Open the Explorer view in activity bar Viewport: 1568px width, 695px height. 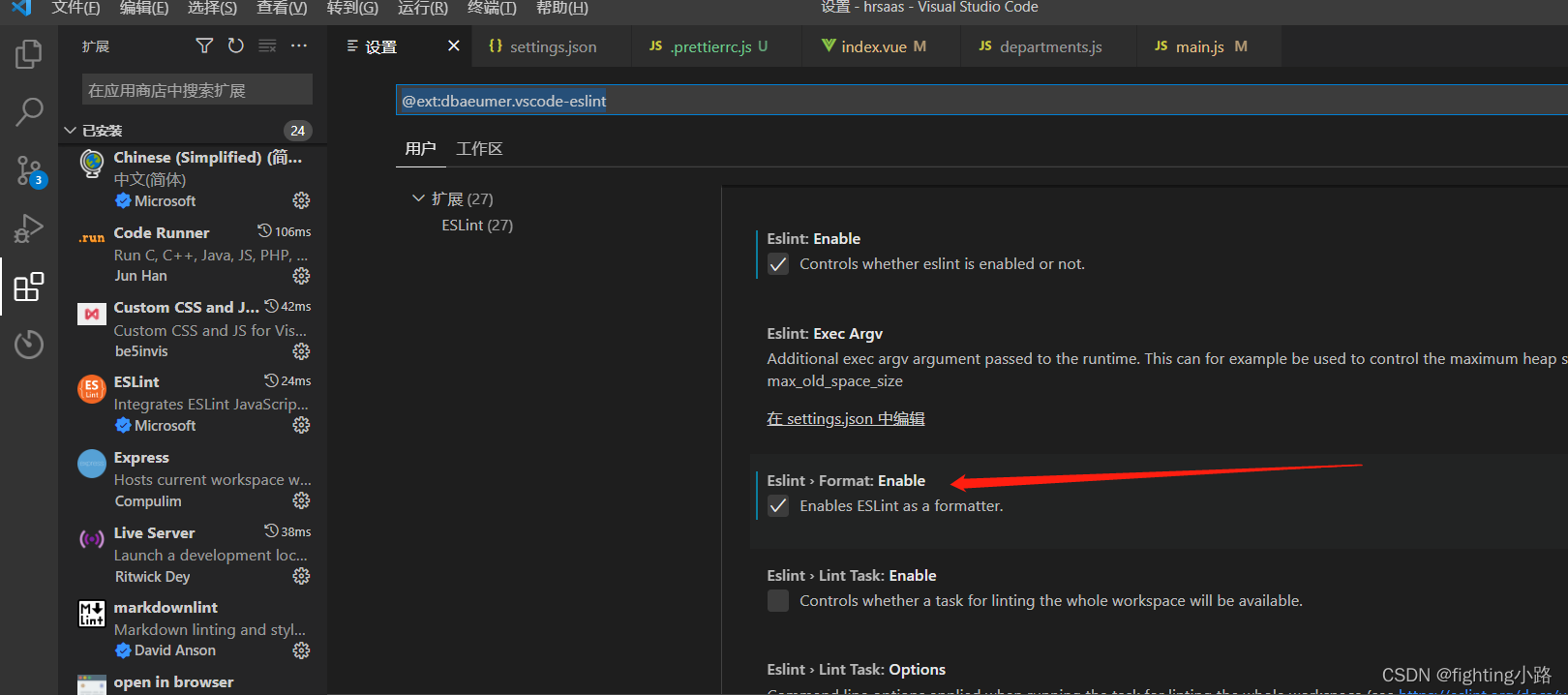[29, 54]
